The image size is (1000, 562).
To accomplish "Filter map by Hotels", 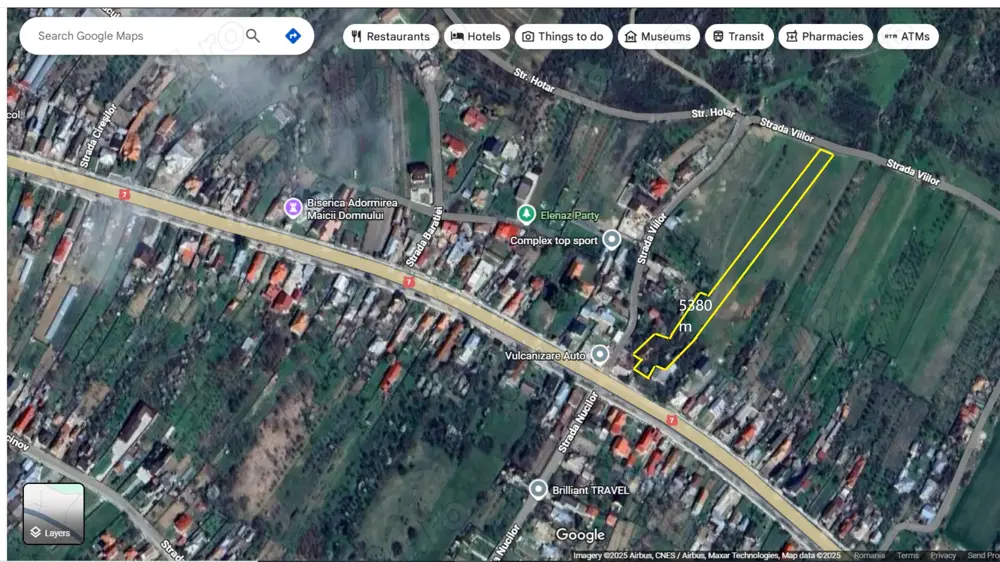I will [x=476, y=36].
